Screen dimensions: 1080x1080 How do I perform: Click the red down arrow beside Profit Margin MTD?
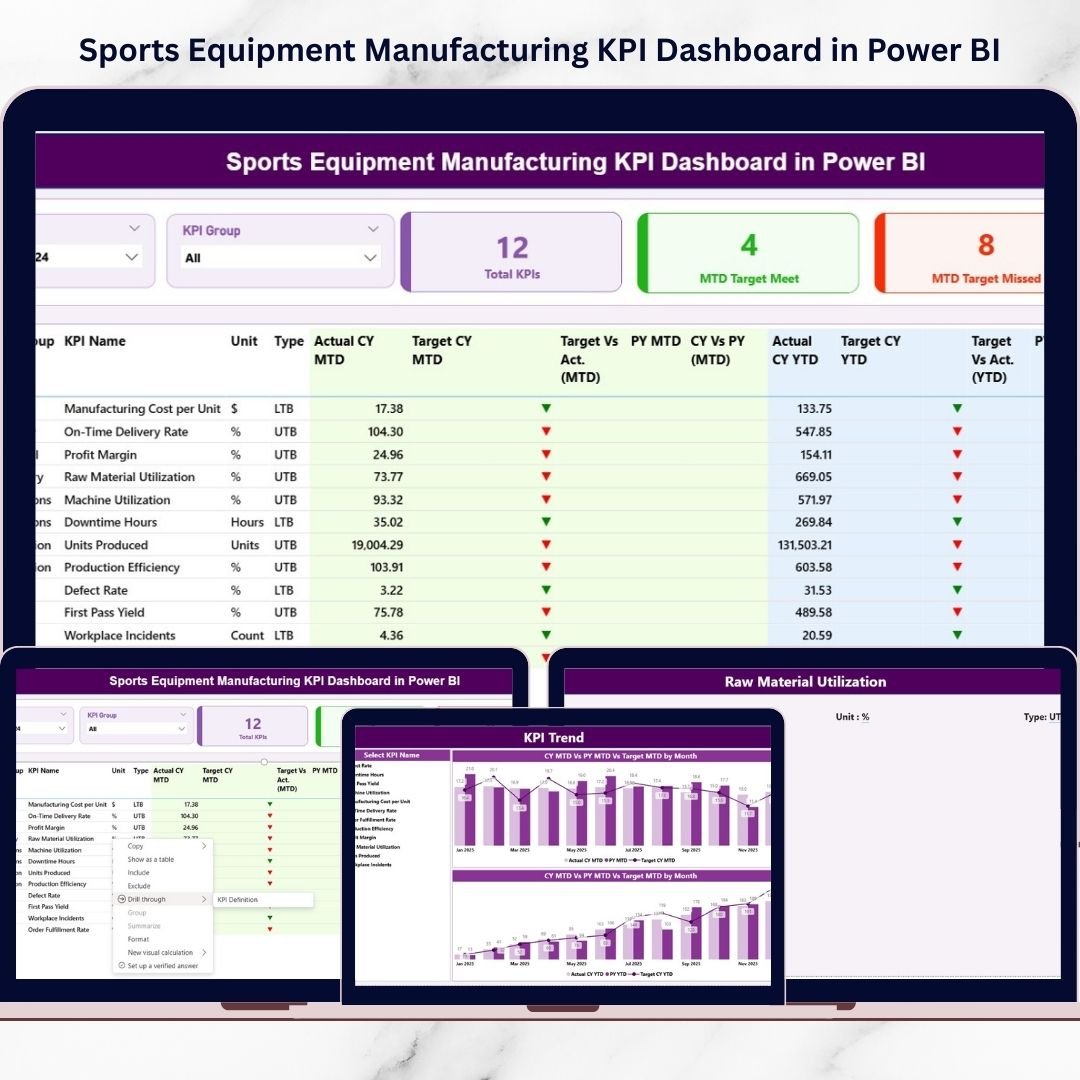546,454
